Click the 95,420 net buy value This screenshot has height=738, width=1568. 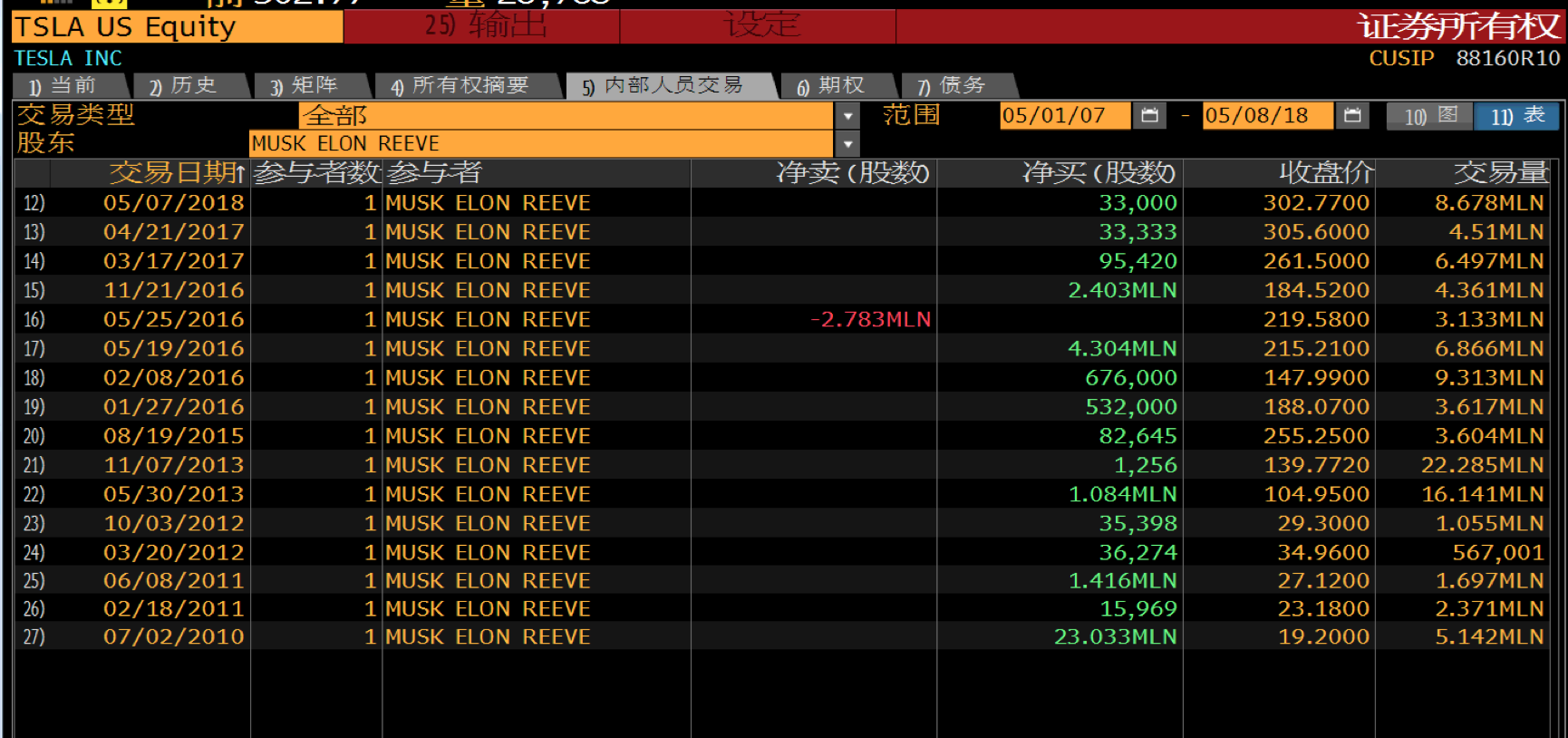(1137, 261)
